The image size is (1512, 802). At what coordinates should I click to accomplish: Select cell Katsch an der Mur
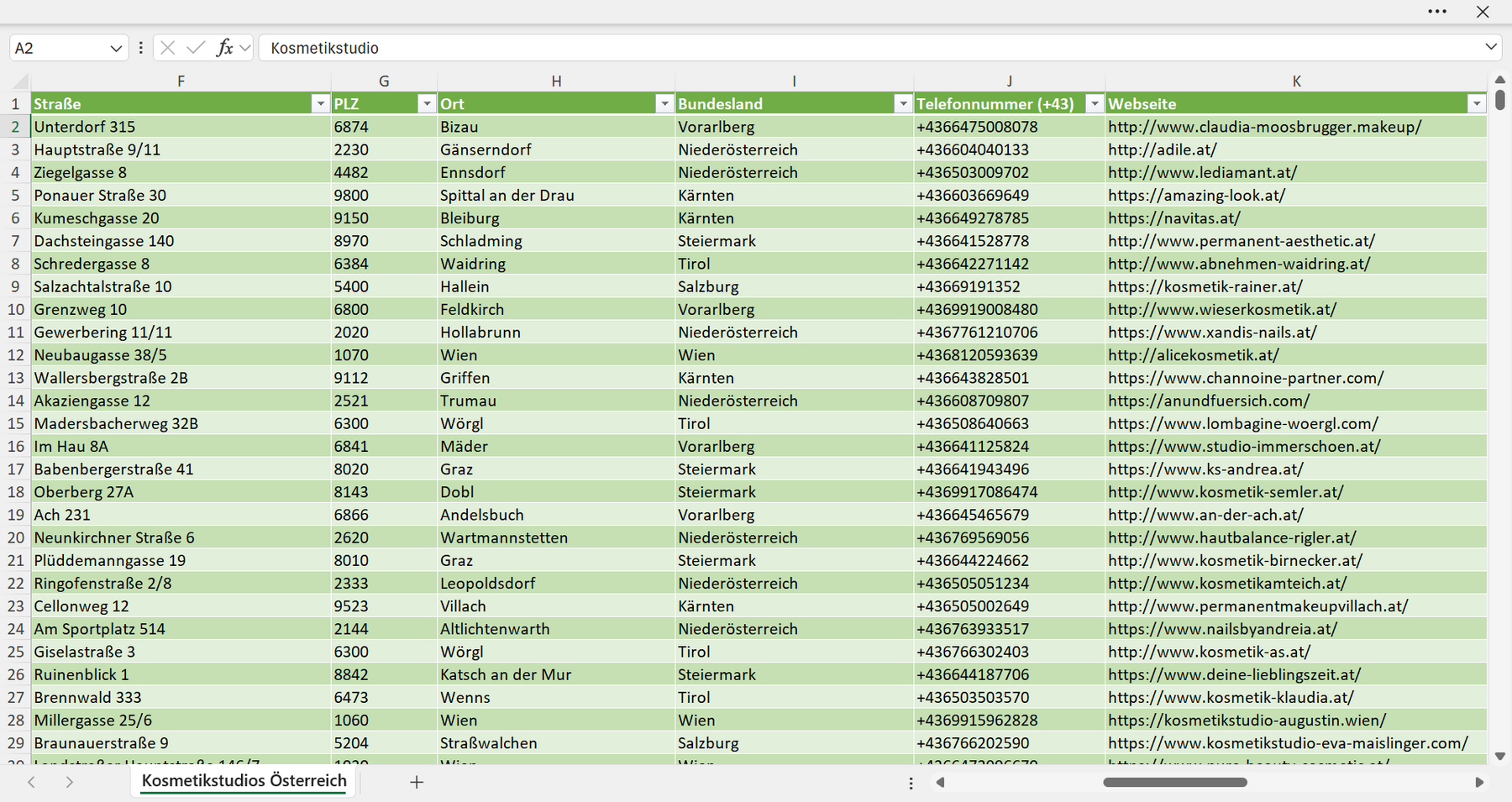click(556, 674)
